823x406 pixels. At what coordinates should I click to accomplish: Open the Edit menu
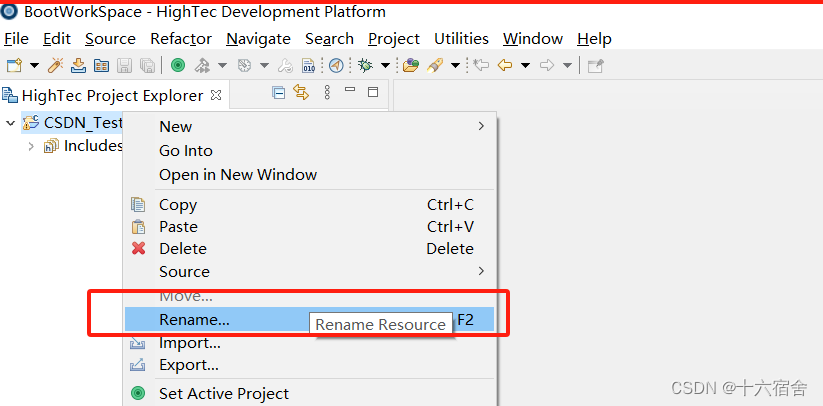click(57, 39)
